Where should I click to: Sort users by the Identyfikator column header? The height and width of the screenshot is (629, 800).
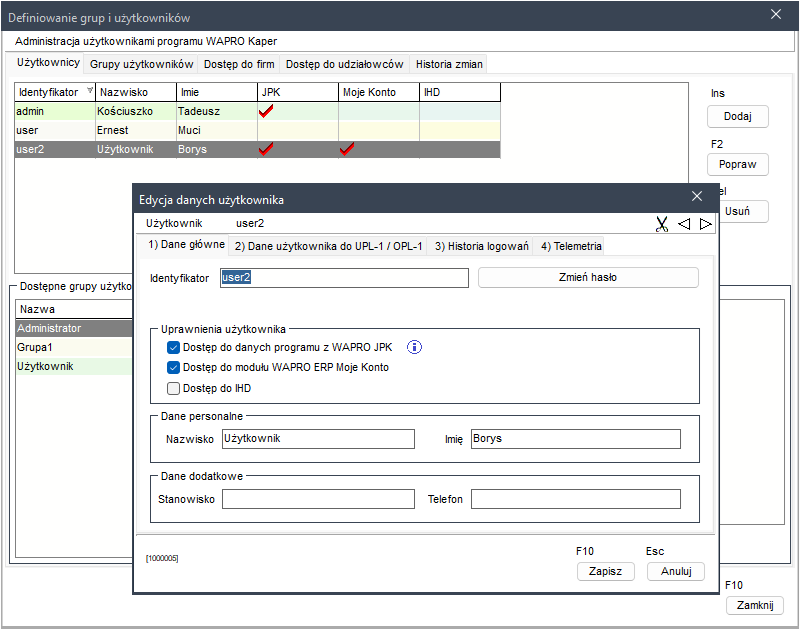(x=55, y=92)
